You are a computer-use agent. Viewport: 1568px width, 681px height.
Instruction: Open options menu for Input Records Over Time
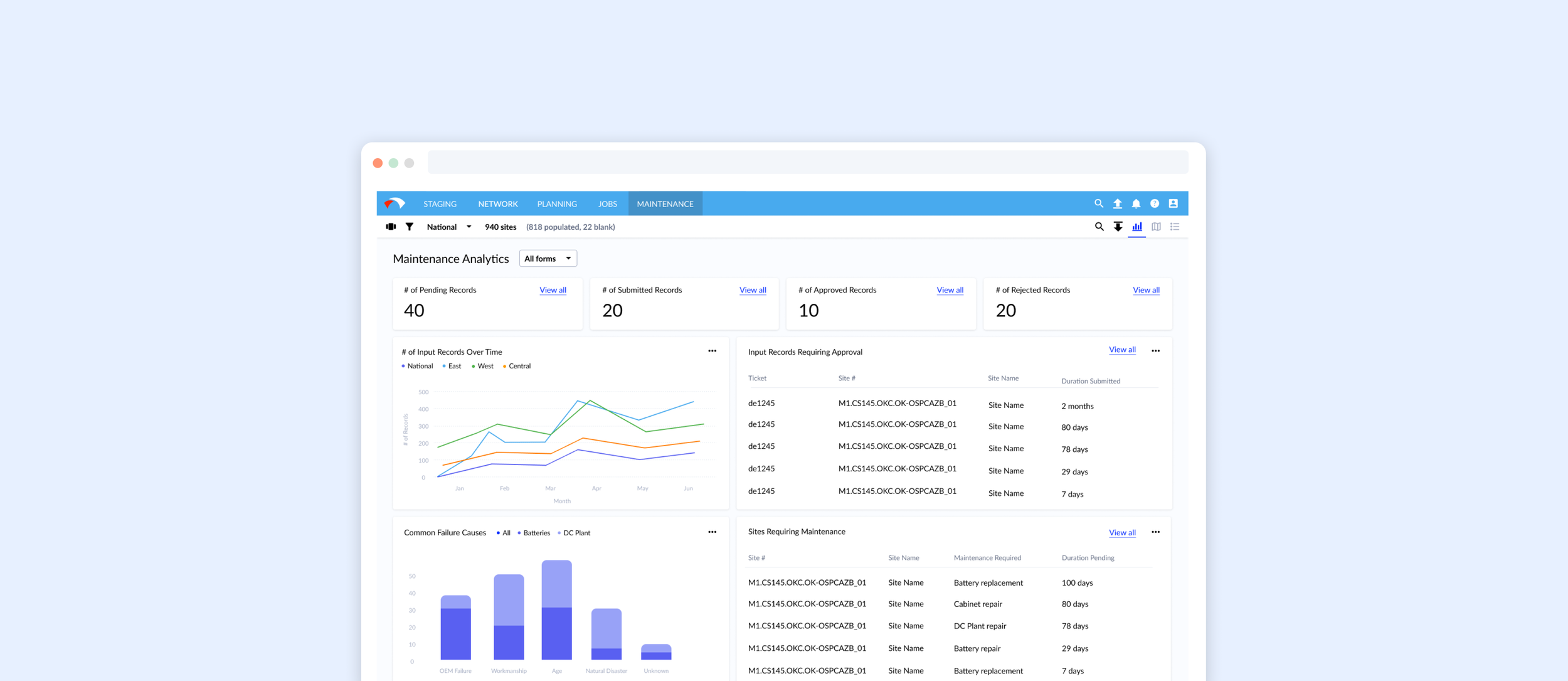[x=712, y=351]
